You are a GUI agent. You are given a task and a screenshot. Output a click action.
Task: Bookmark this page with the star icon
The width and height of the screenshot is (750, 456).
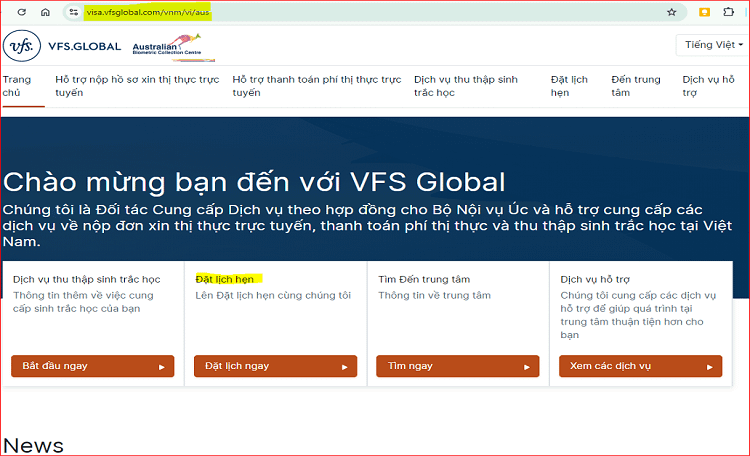[x=671, y=12]
